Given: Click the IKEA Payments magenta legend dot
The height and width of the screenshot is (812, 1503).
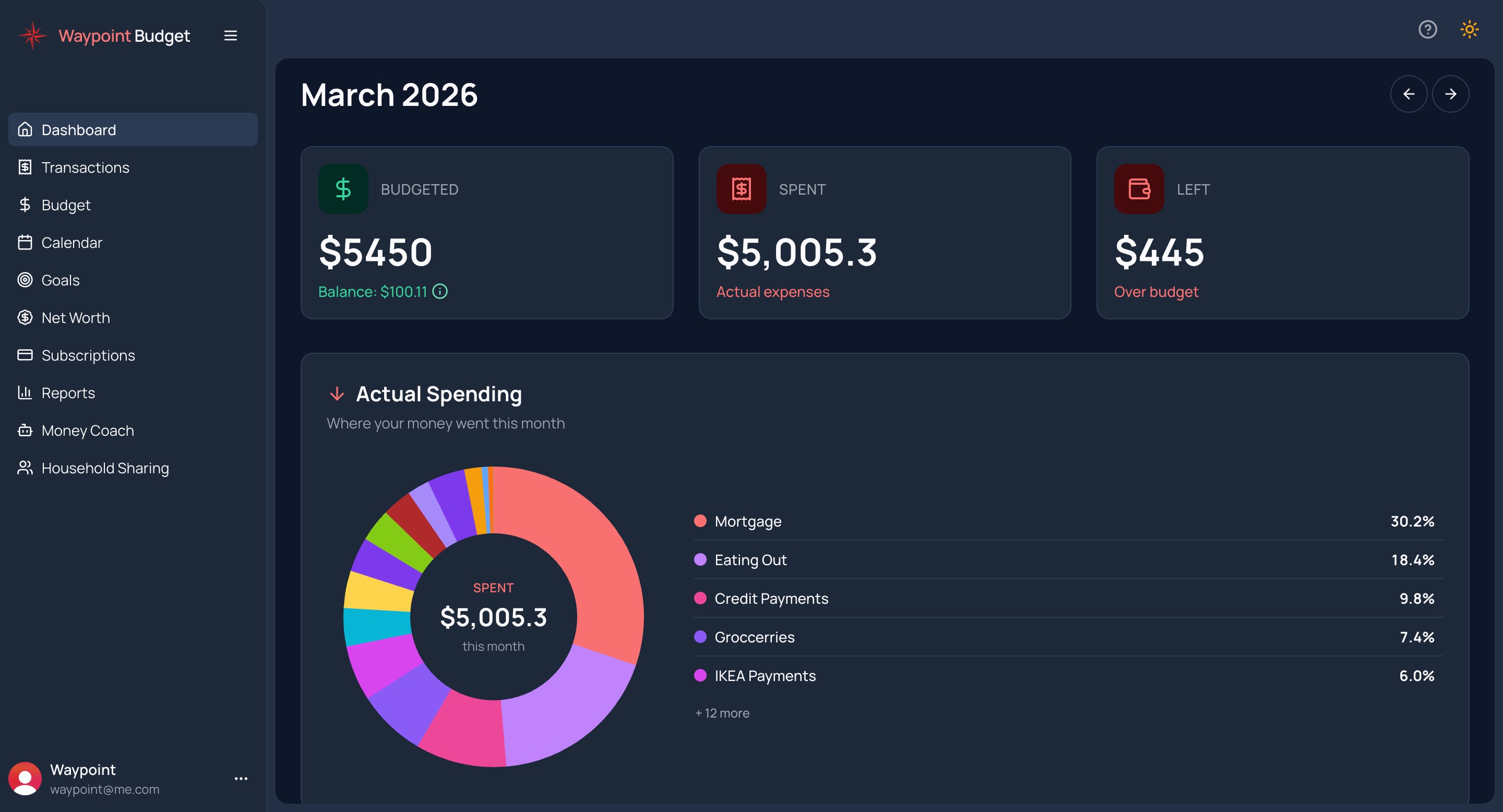Looking at the screenshot, I should point(700,675).
